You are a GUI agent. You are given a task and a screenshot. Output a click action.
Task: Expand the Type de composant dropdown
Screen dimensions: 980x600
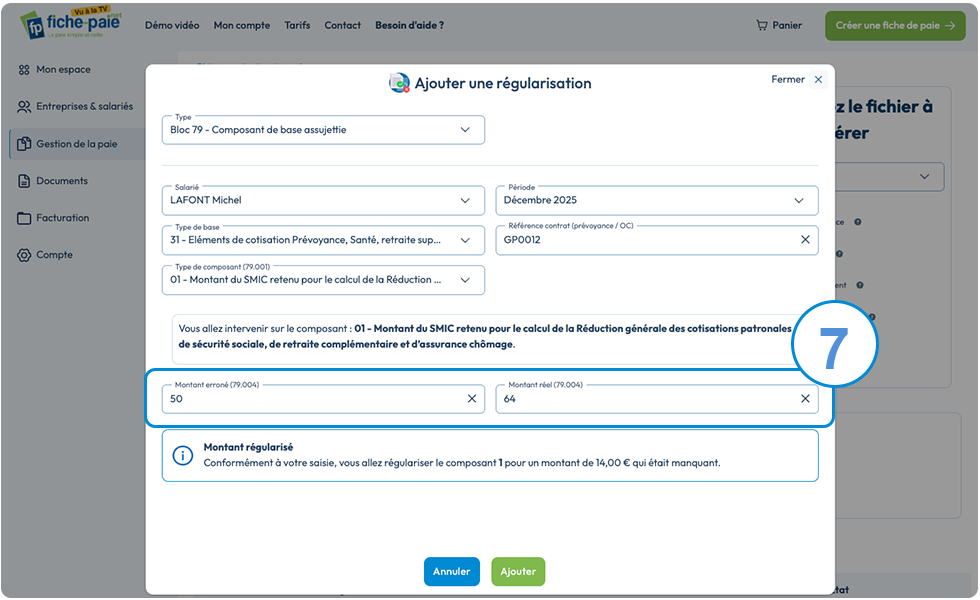pyautogui.click(x=323, y=280)
